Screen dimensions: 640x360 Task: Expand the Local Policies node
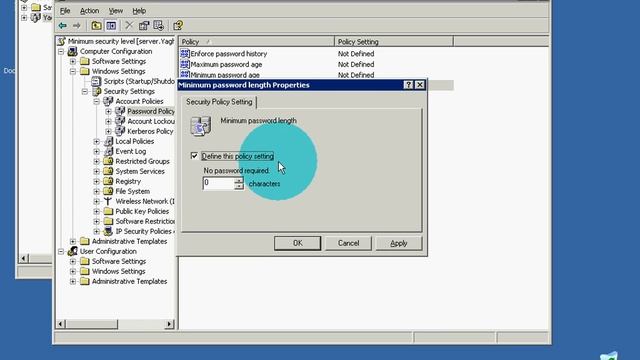[96, 141]
